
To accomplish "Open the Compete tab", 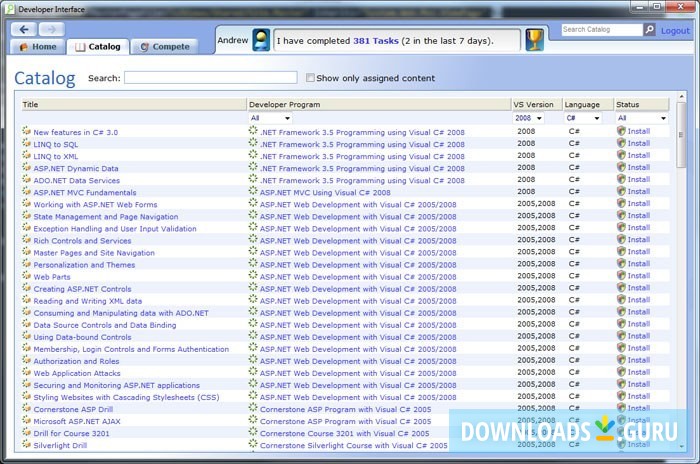I will (165, 46).
